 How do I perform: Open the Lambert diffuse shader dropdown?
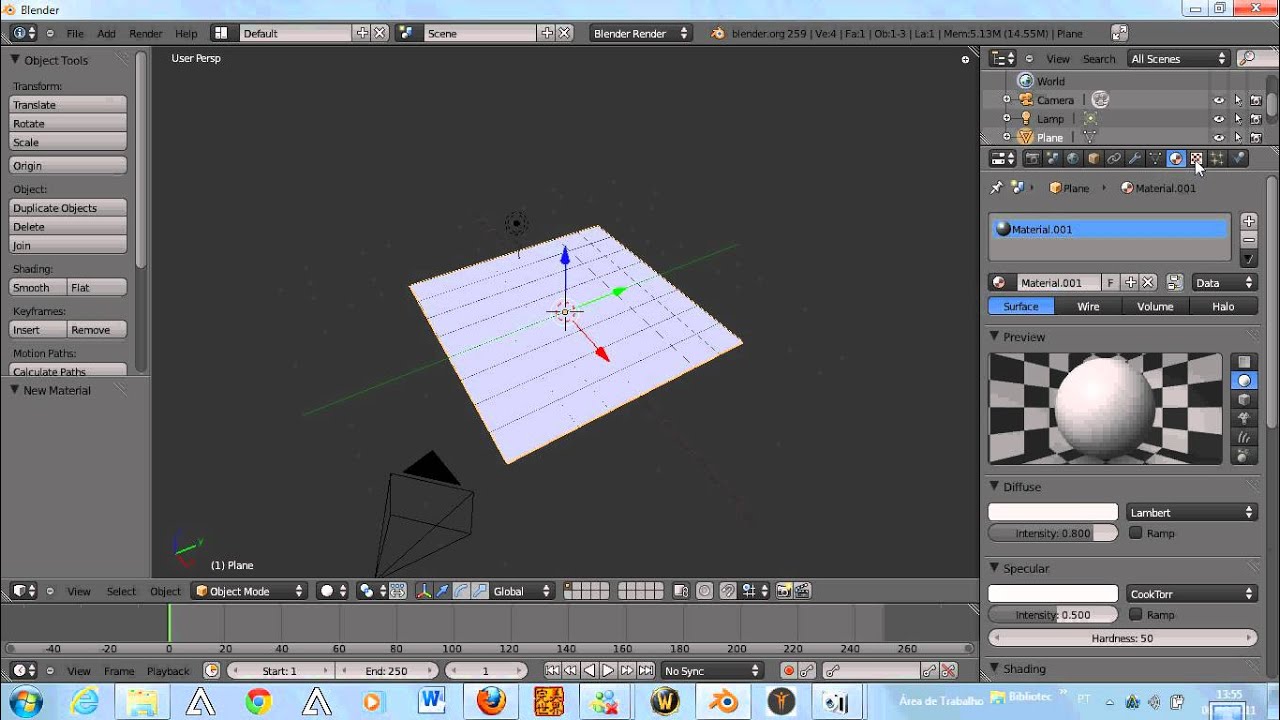click(1191, 512)
